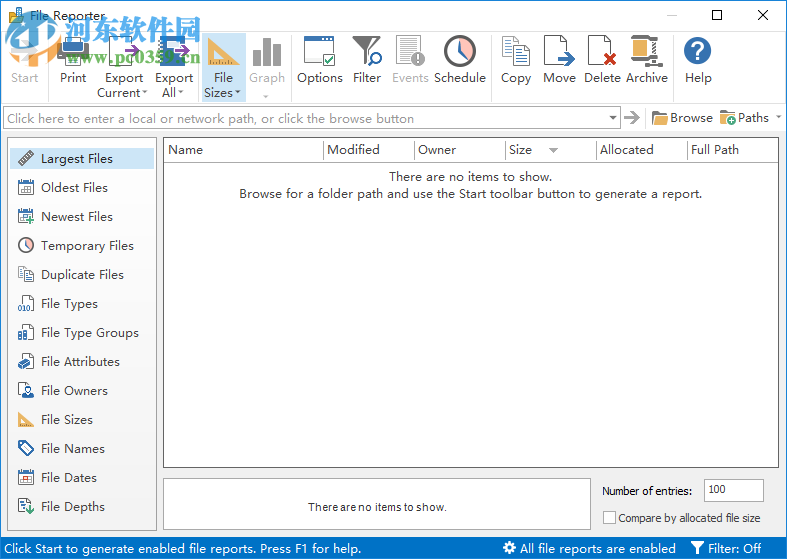Viewport: 787px width, 559px height.
Task: Close the File Reporter window
Action: [763, 15]
